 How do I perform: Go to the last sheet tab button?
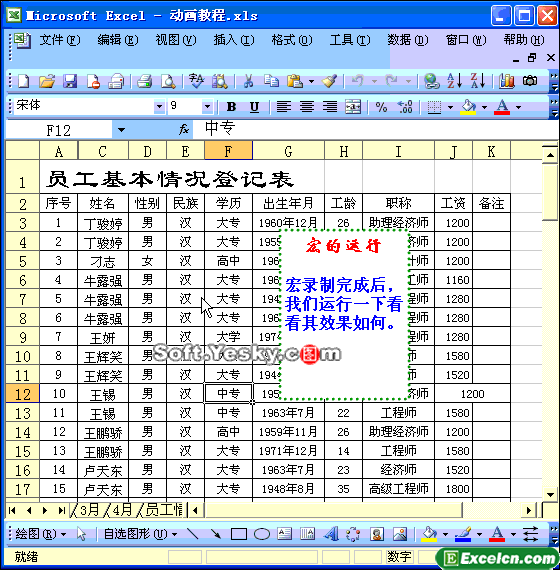pyautogui.click(x=61, y=510)
